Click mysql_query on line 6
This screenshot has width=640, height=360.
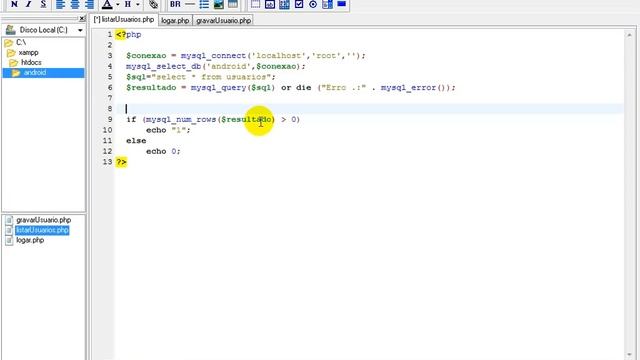click(x=218, y=87)
